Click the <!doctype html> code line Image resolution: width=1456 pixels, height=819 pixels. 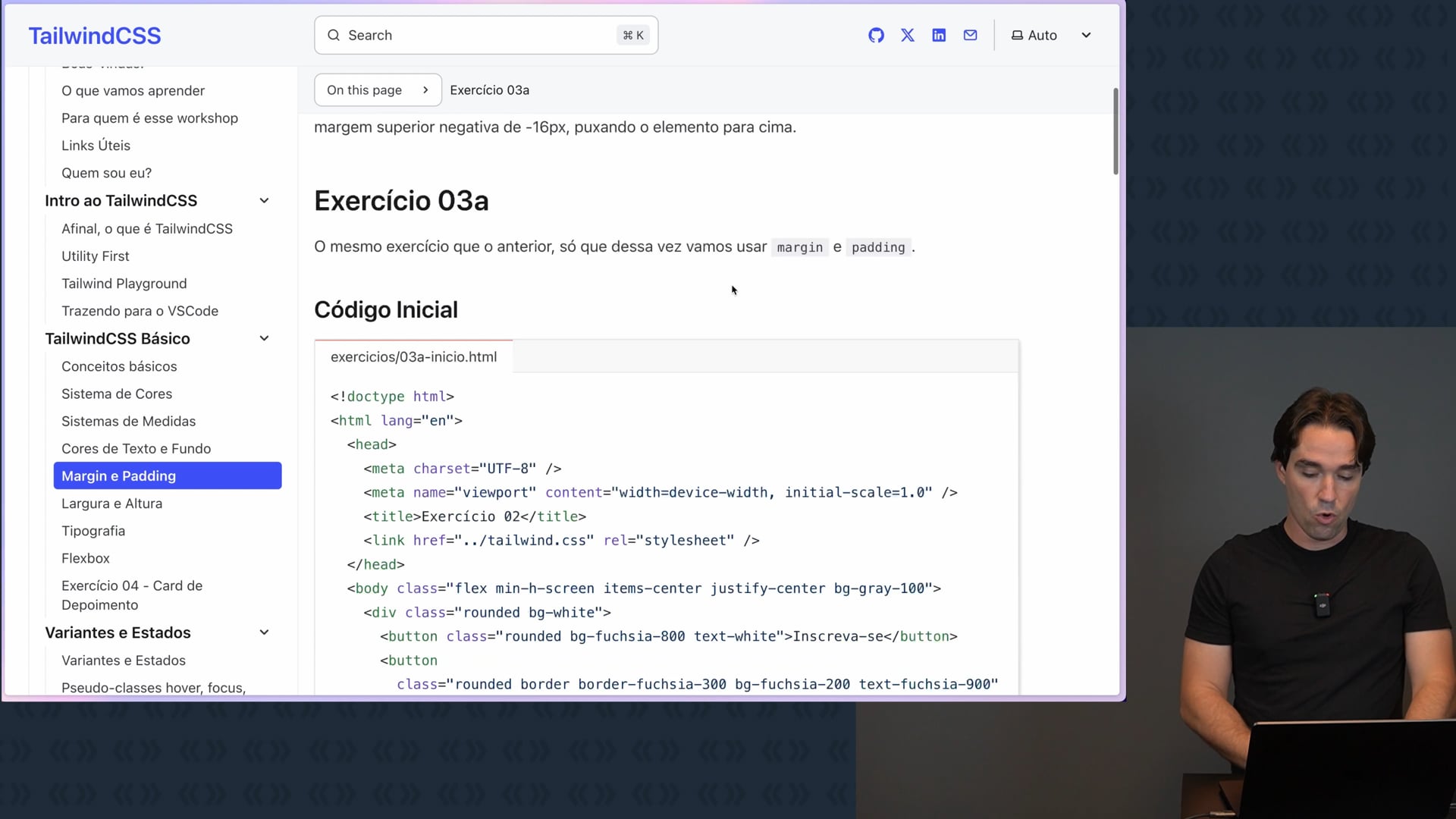click(x=392, y=397)
